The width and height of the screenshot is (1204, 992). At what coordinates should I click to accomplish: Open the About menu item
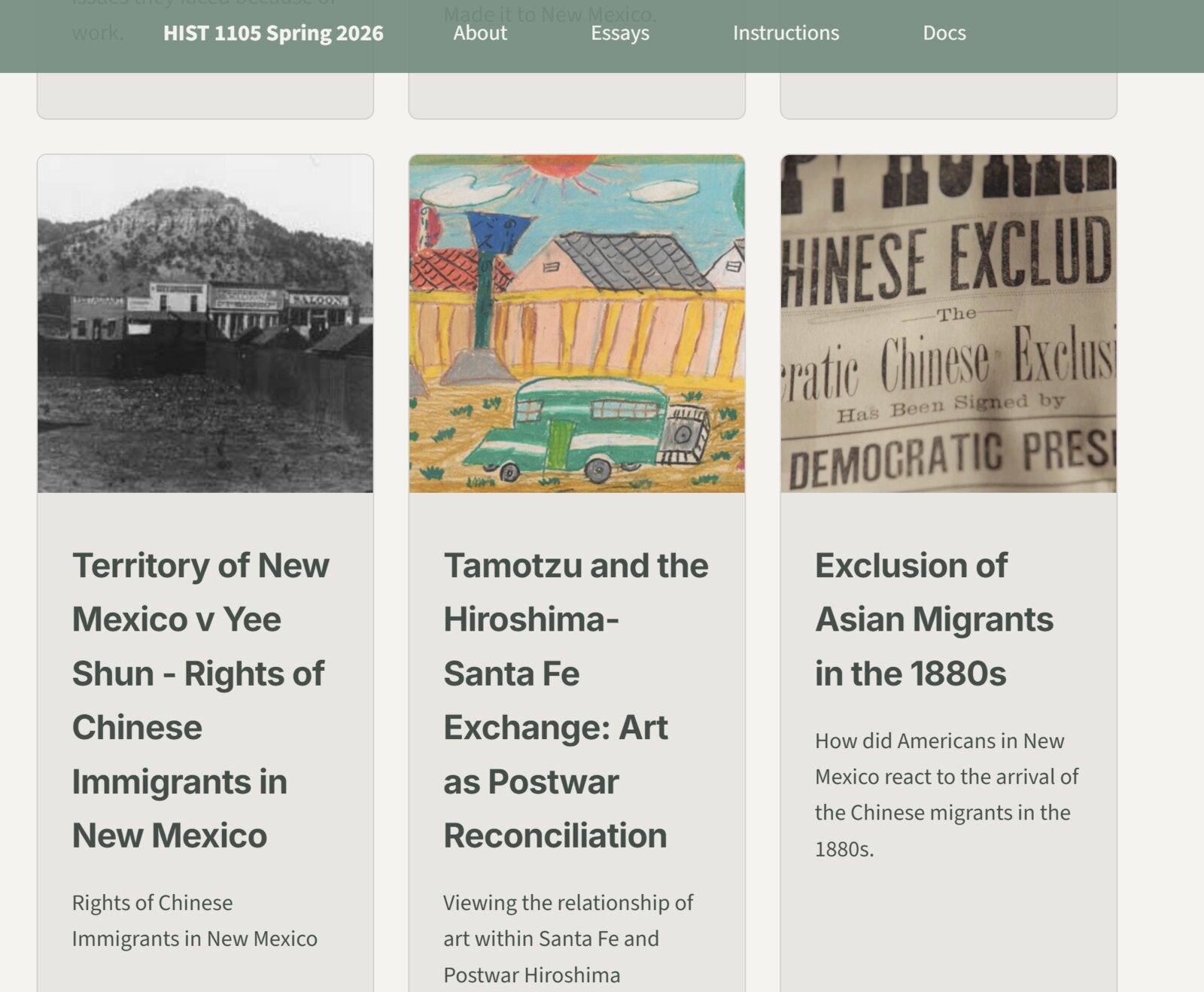point(480,33)
